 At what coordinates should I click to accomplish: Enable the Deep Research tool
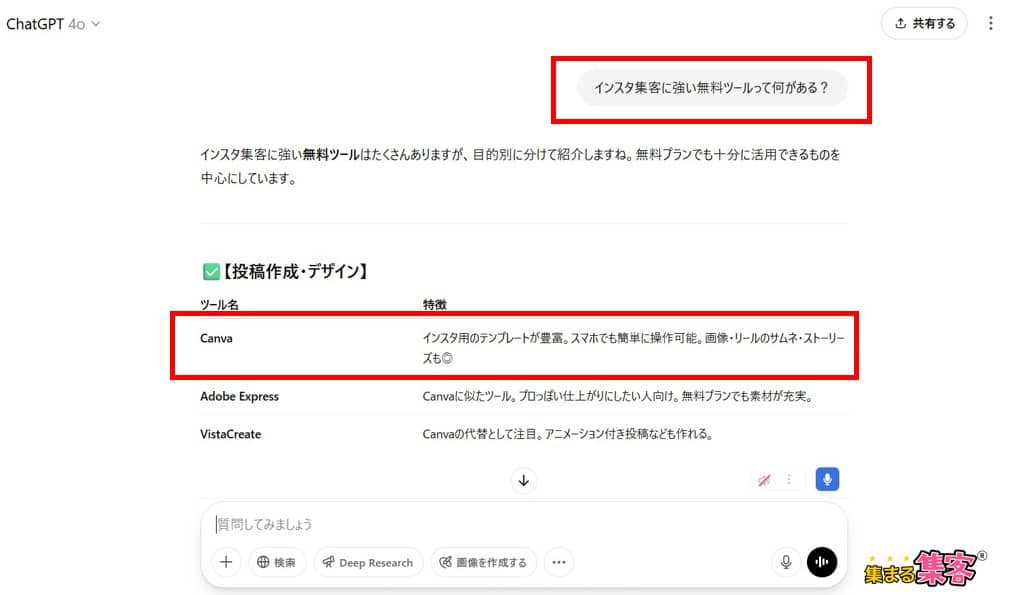pyautogui.click(x=368, y=562)
